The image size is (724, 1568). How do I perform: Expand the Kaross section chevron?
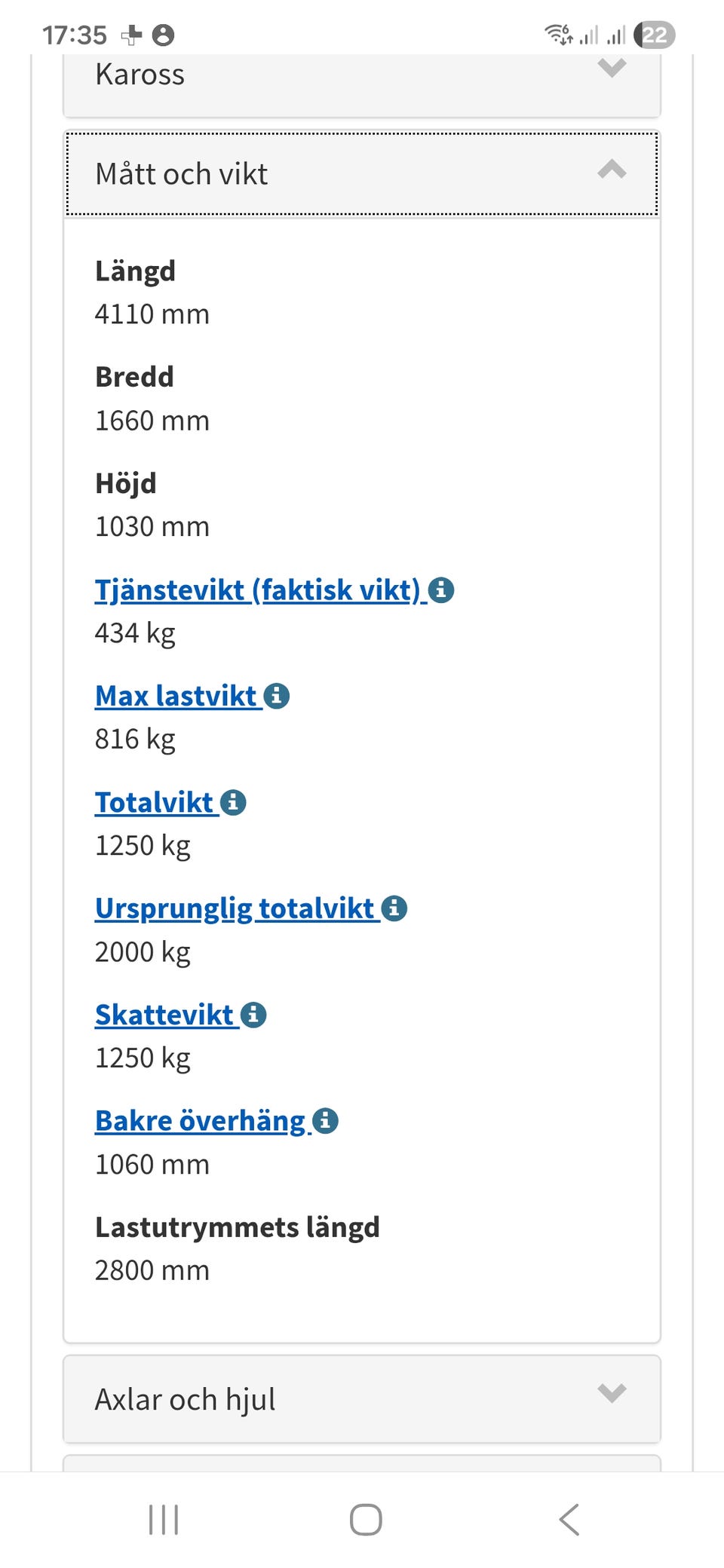pos(612,68)
